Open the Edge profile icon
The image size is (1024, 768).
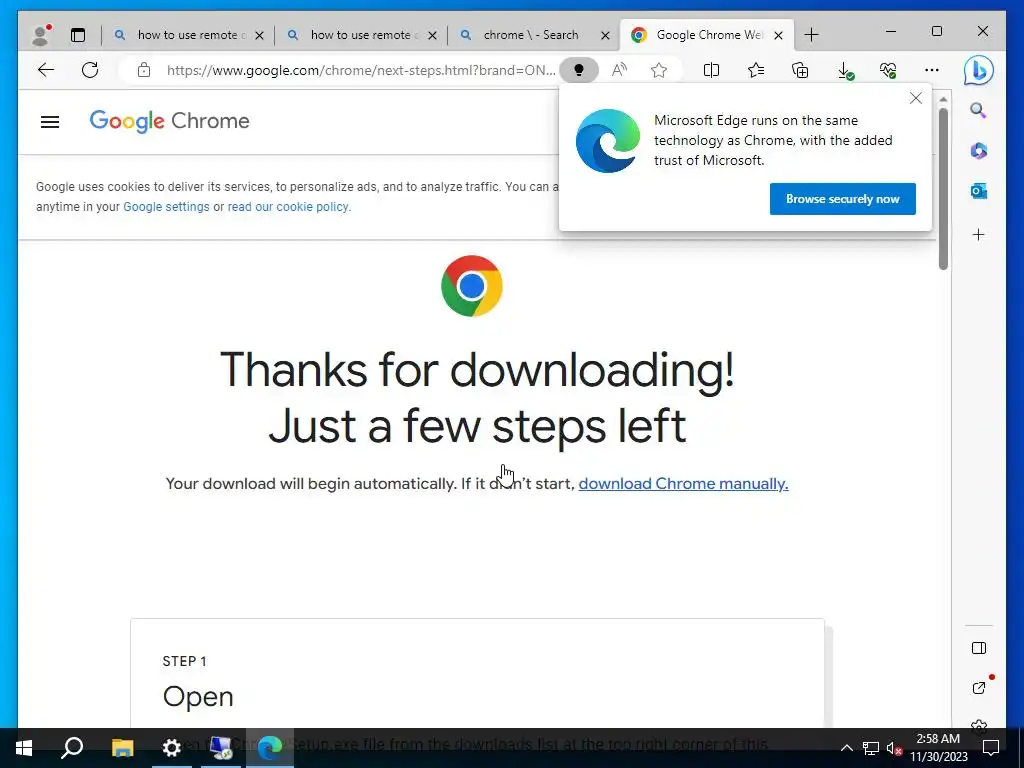(41, 35)
